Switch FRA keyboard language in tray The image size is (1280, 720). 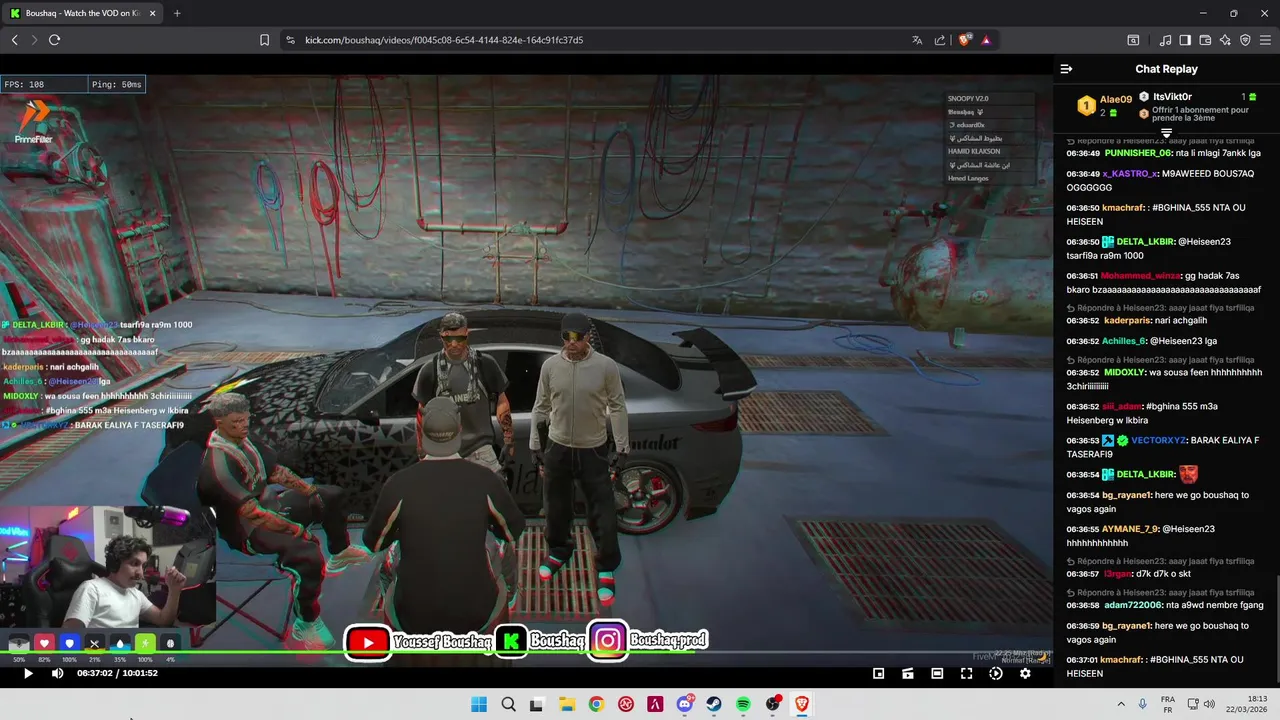tap(1168, 704)
